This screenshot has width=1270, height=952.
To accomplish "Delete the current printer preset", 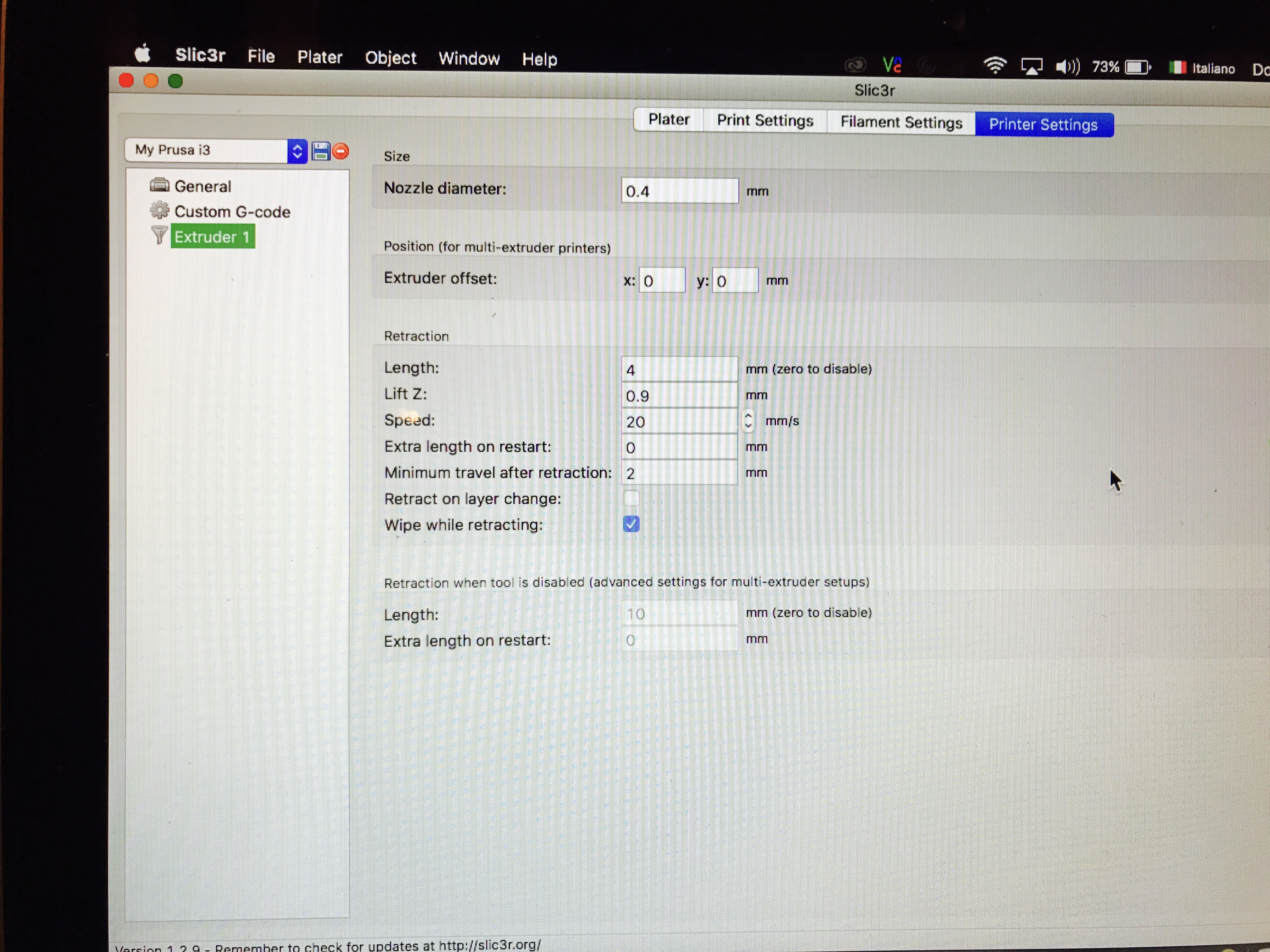I will coord(340,151).
